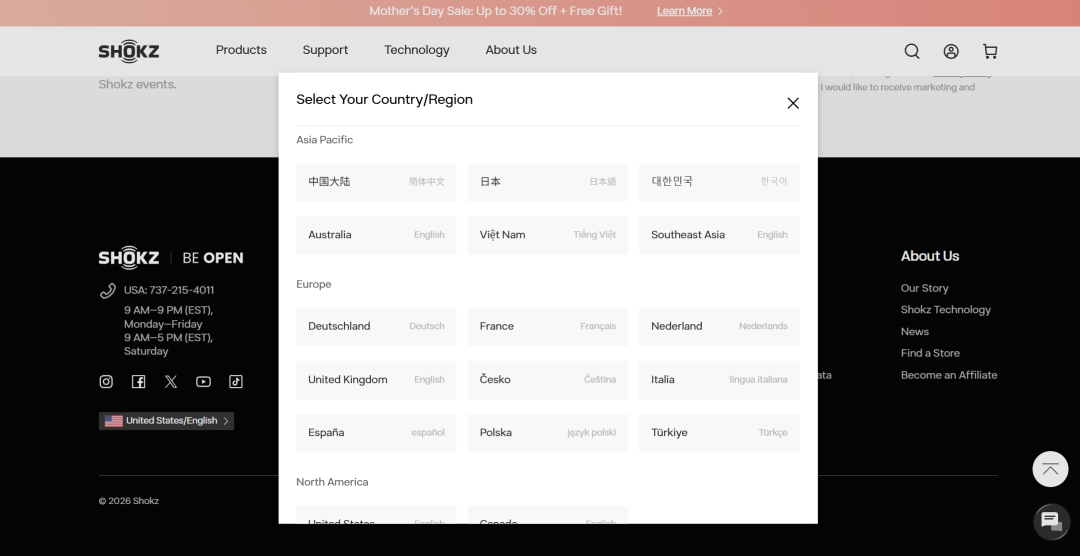Visit the Shokz X (Twitter) page
This screenshot has width=1080, height=556.
[x=171, y=382]
